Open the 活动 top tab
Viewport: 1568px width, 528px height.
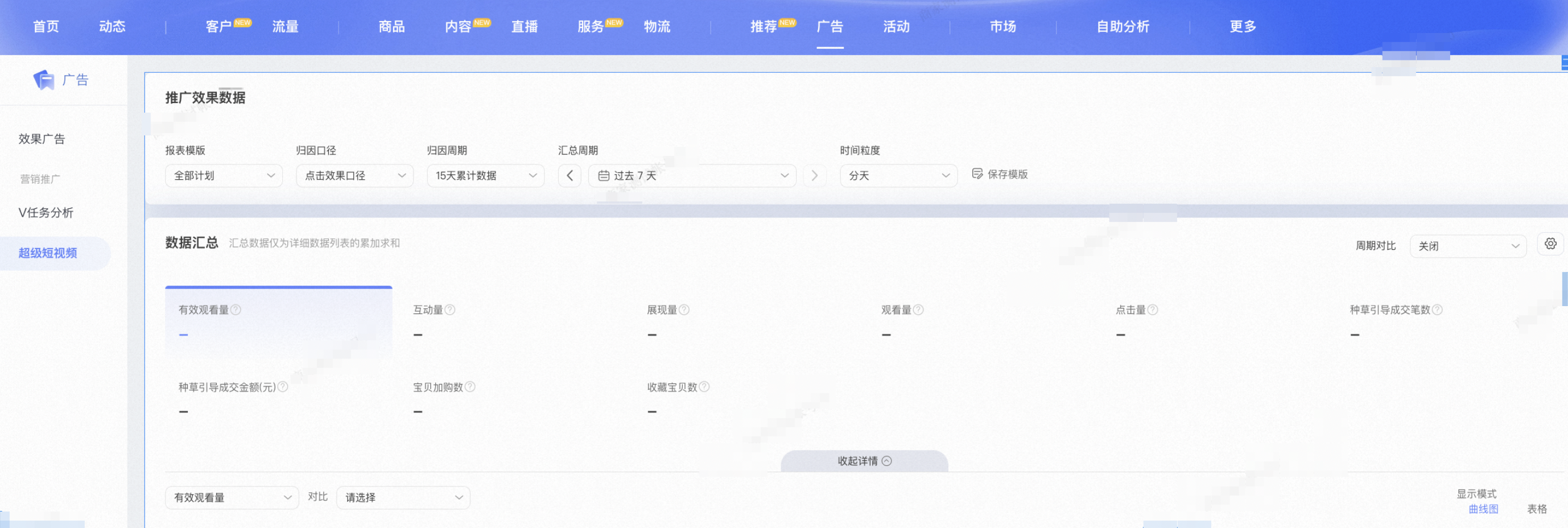[x=896, y=26]
